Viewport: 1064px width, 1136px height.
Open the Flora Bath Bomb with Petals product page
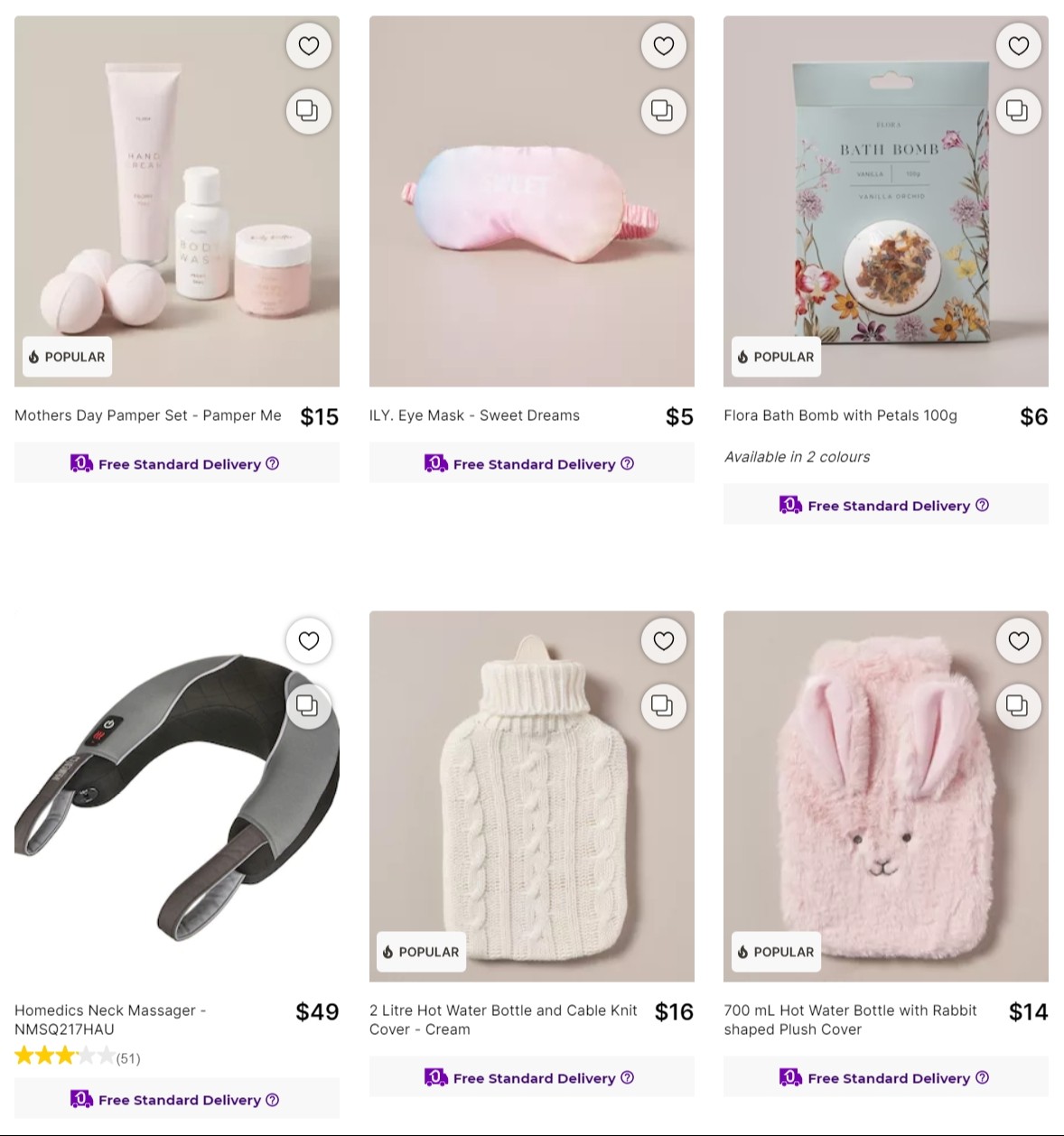click(x=840, y=415)
